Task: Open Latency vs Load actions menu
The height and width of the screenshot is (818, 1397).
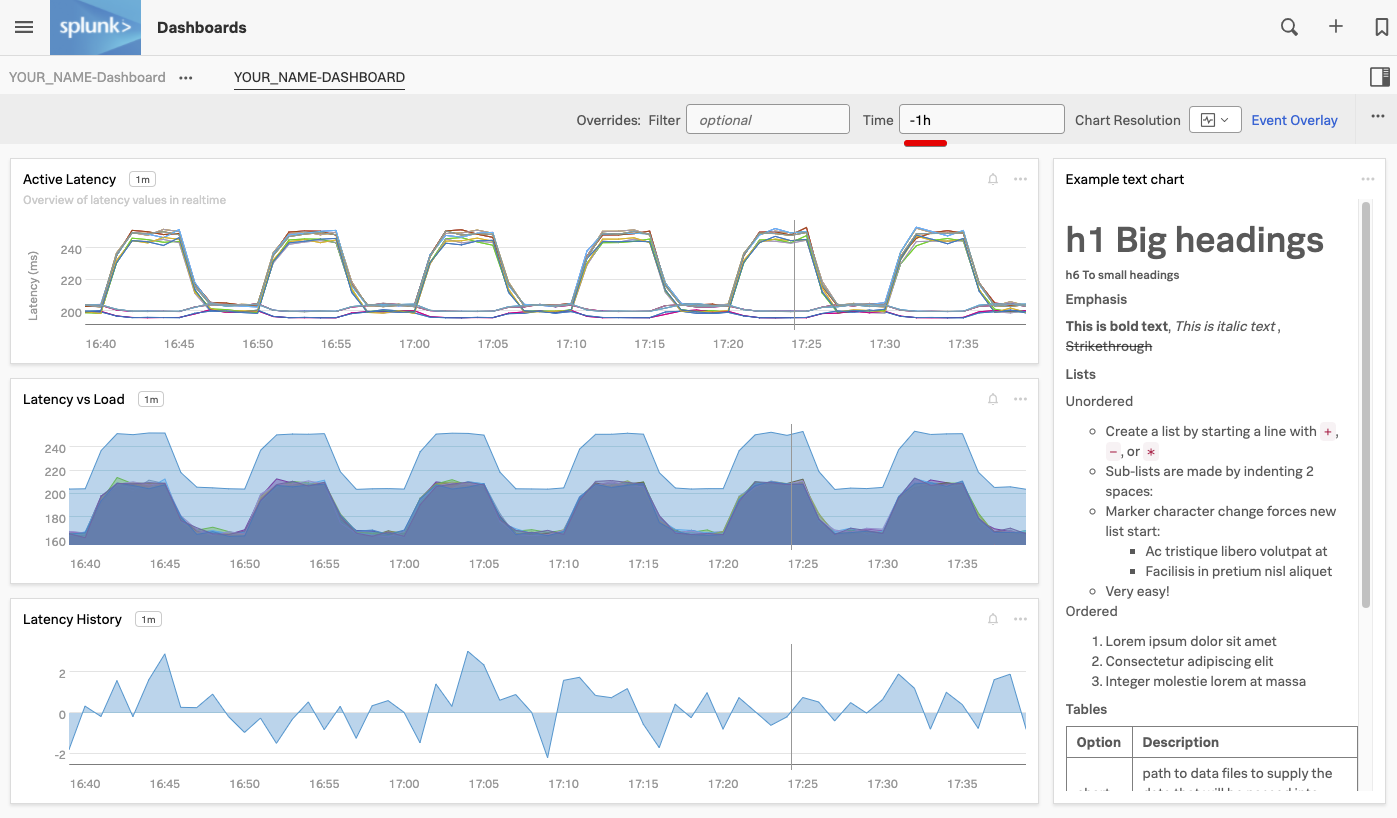Action: (1020, 399)
